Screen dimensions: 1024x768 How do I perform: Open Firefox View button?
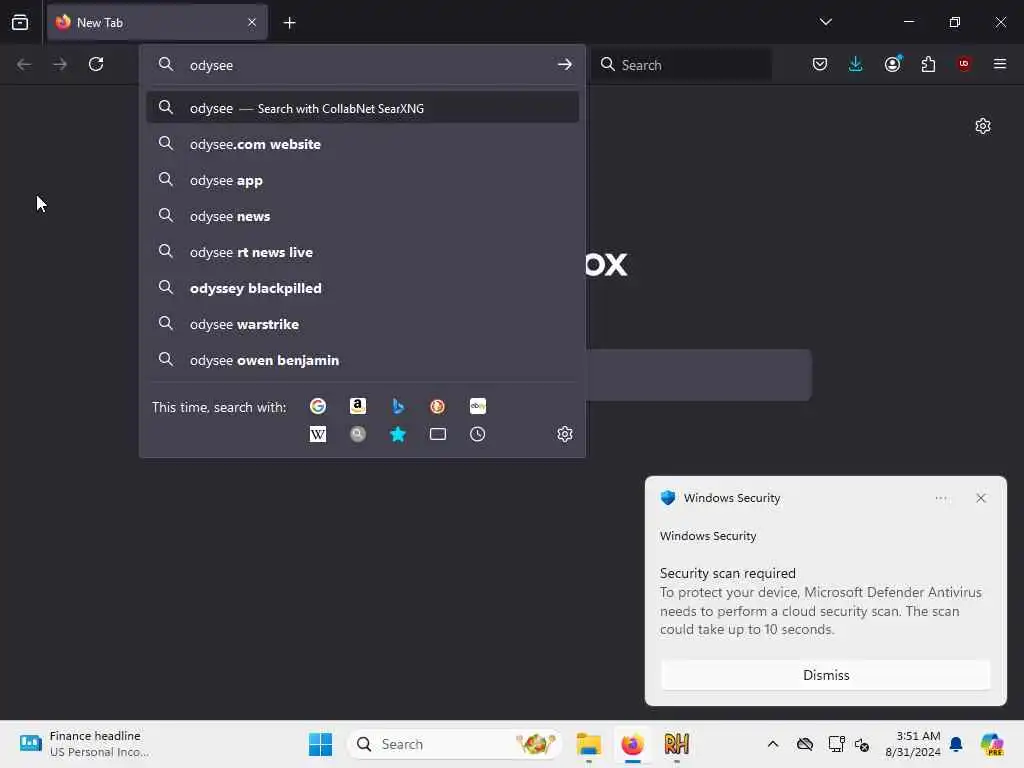point(20,22)
